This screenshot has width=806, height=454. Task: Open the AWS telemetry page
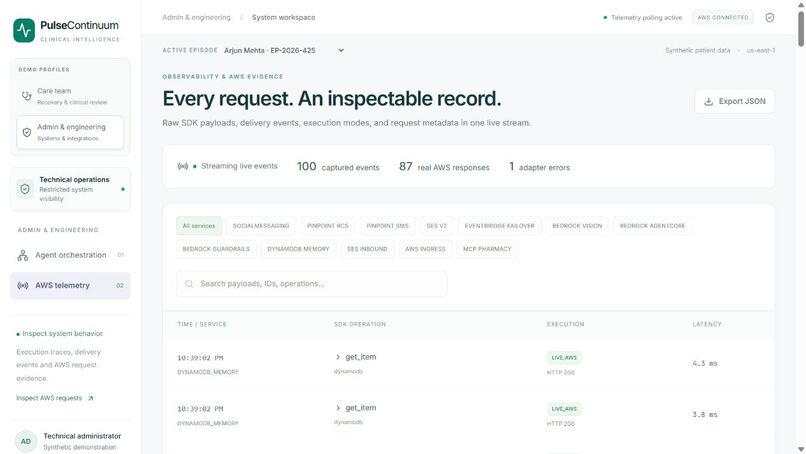70,285
